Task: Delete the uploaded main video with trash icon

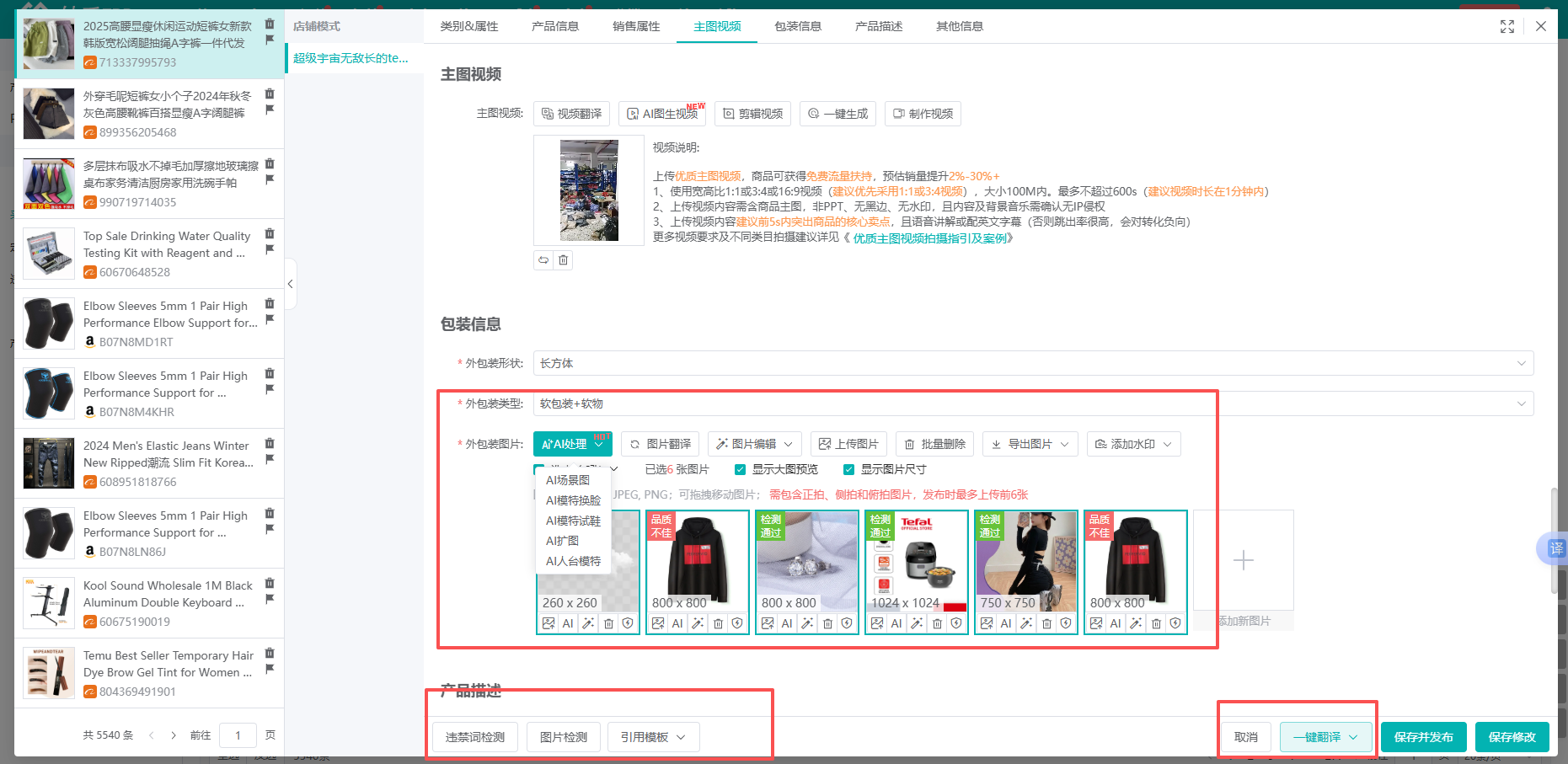Action: pos(564,260)
